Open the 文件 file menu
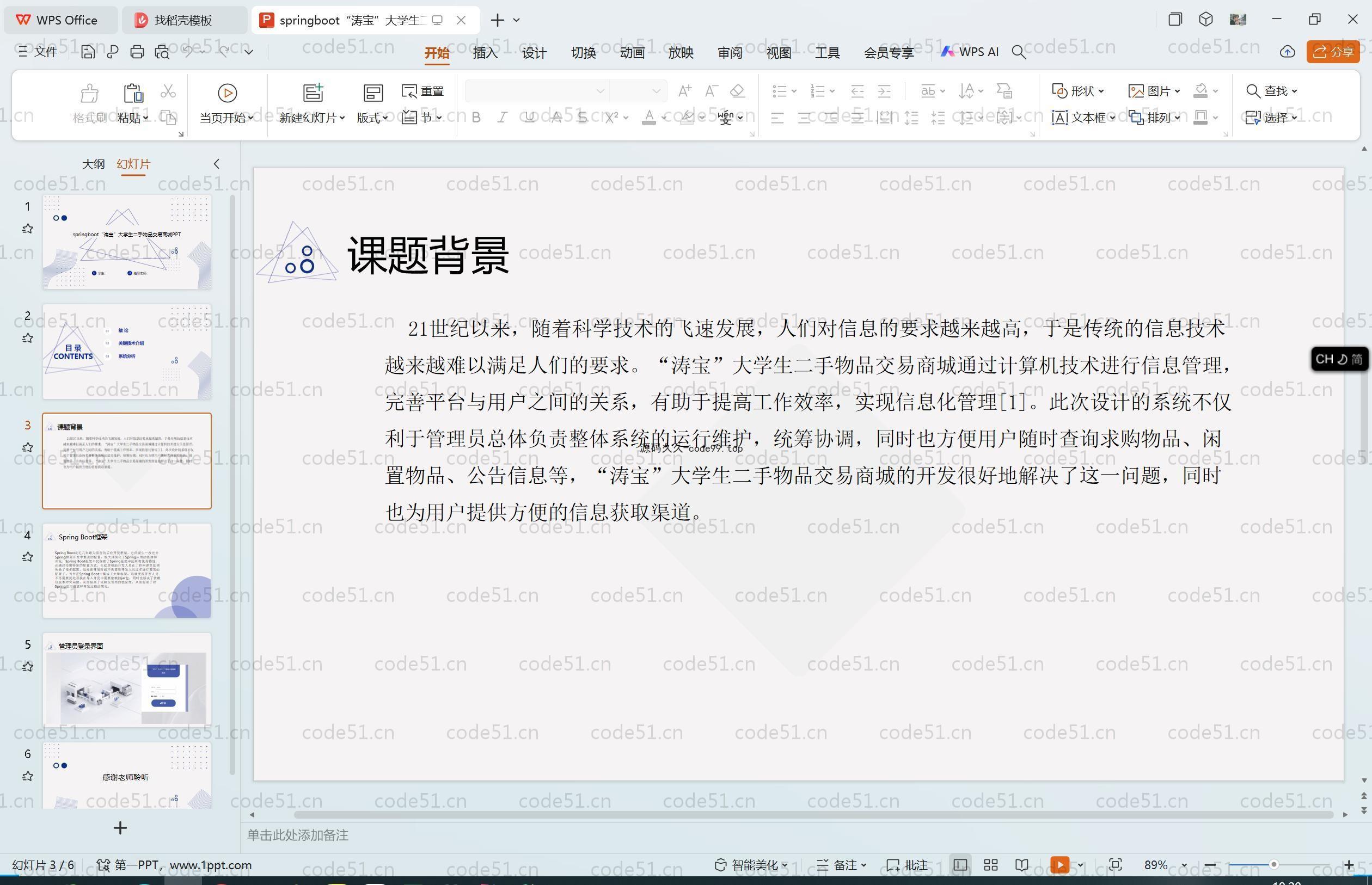This screenshot has height=885, width=1372. click(x=38, y=52)
